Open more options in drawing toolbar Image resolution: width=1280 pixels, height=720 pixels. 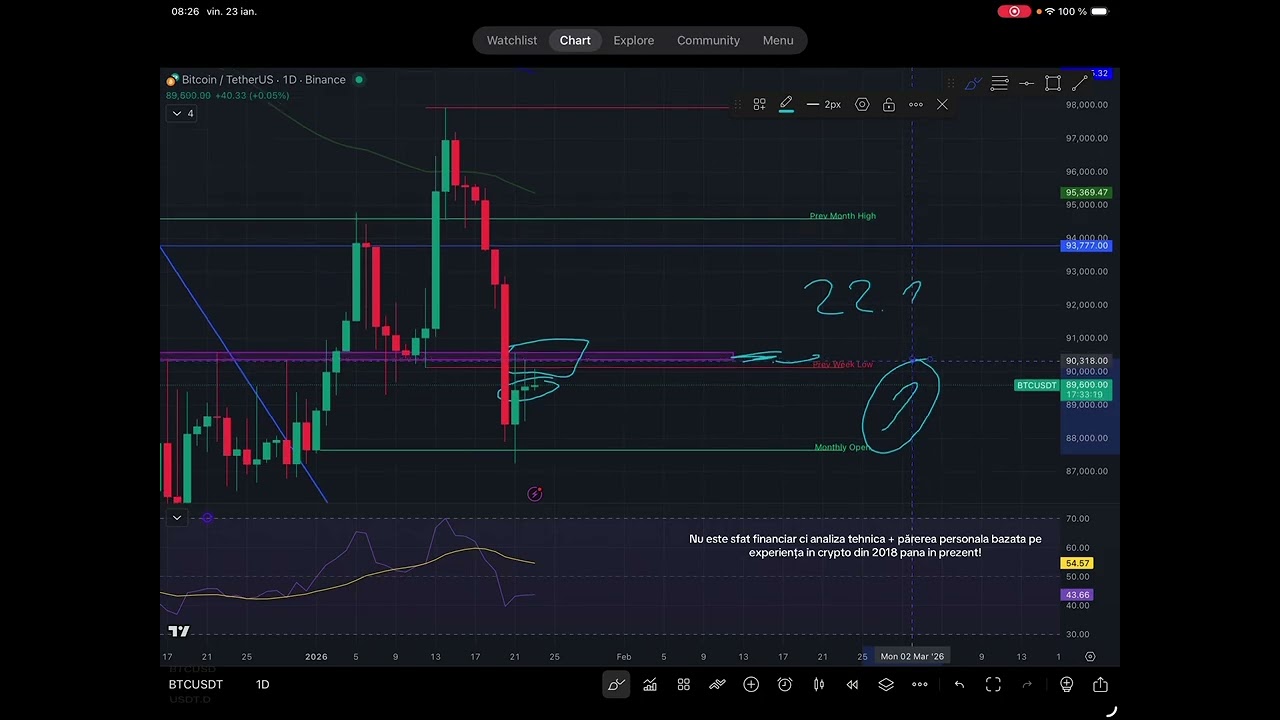[916, 105]
